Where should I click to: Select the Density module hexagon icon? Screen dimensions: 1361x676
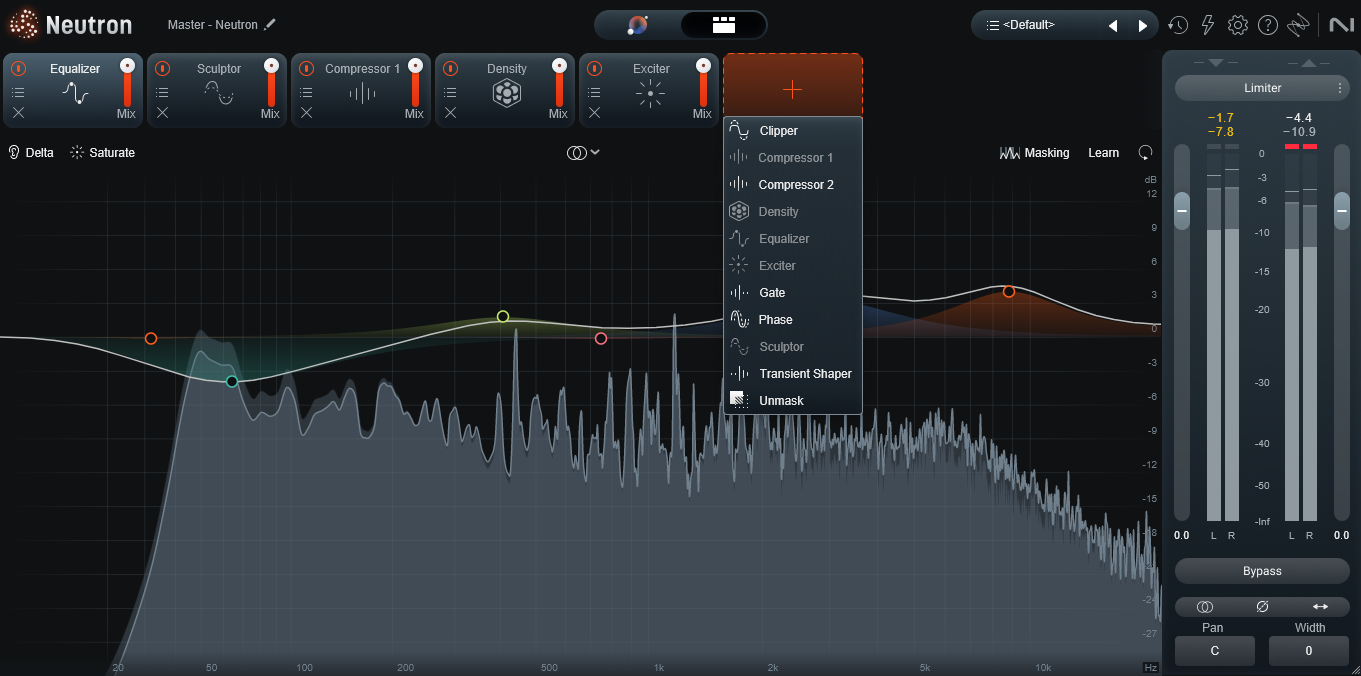coord(507,94)
